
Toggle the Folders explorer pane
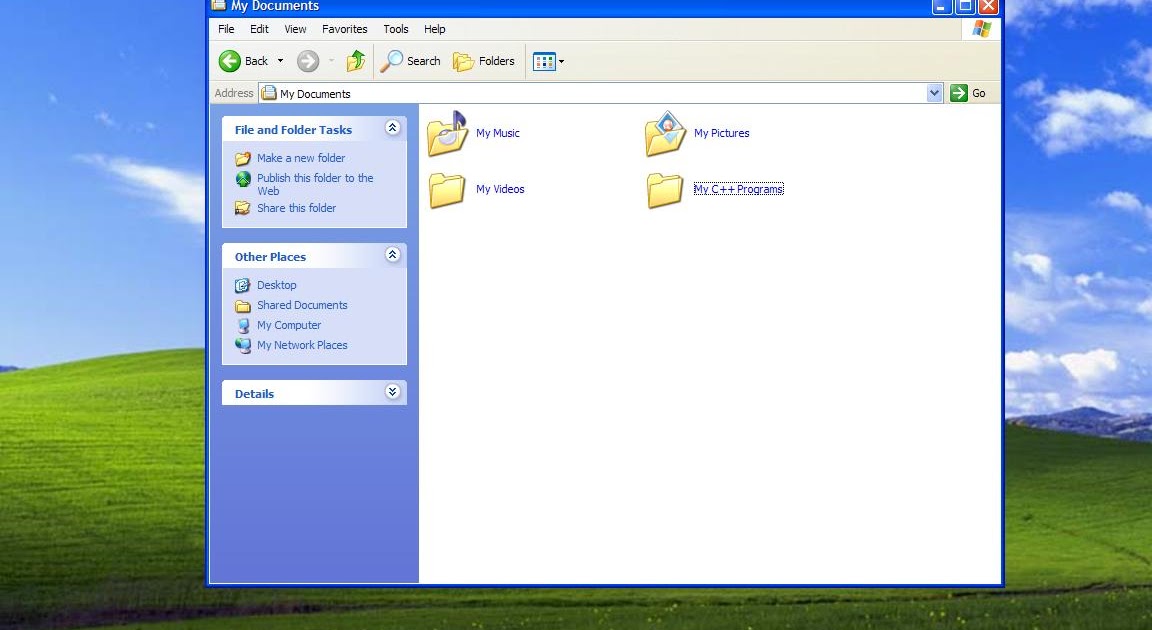pyautogui.click(x=484, y=61)
